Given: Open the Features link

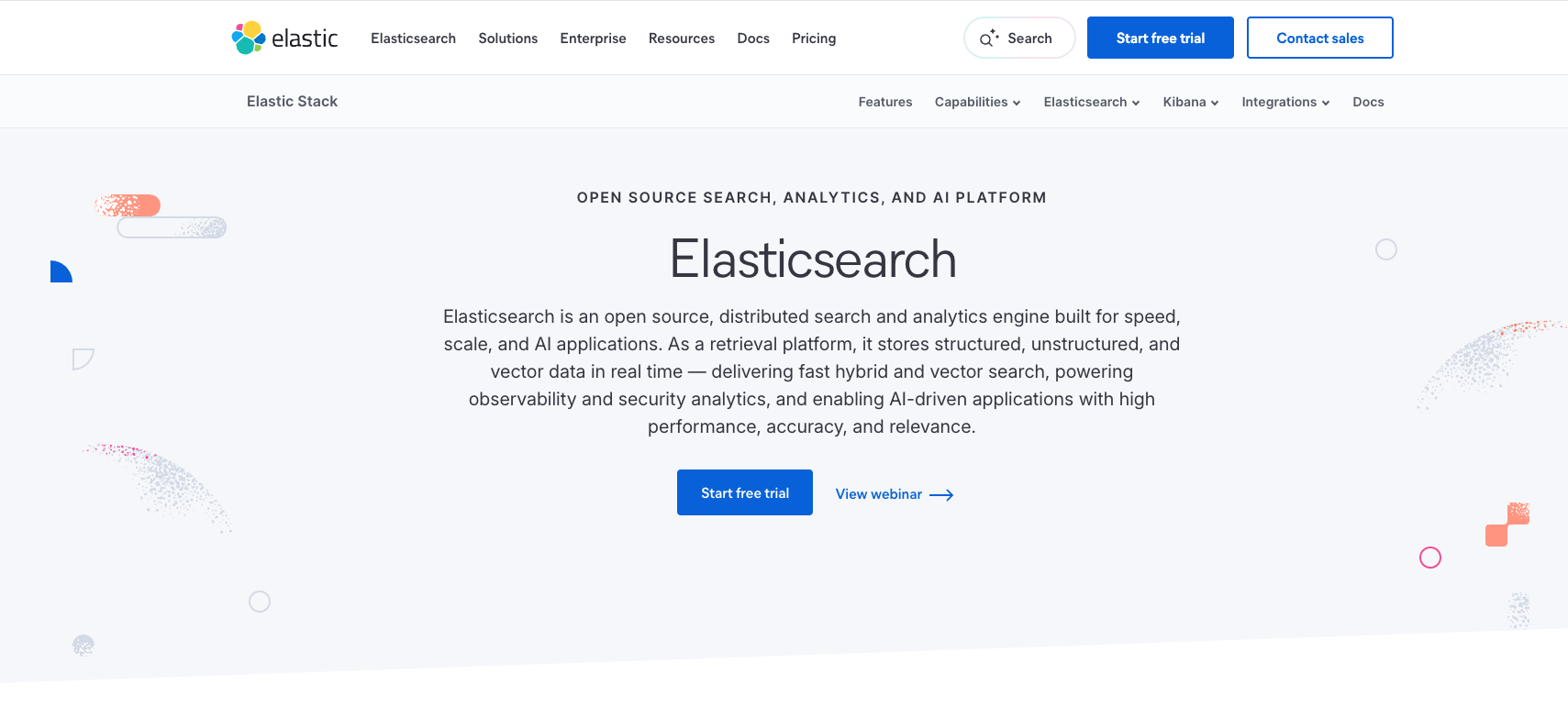Looking at the screenshot, I should (x=884, y=102).
